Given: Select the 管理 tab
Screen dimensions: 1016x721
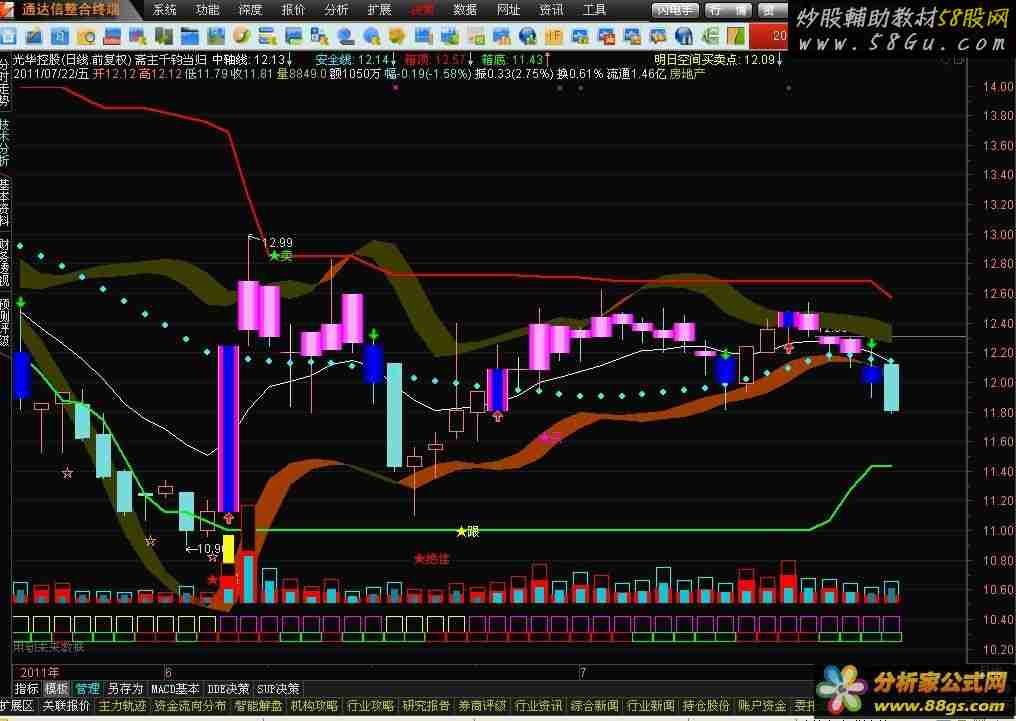Looking at the screenshot, I should [x=87, y=689].
